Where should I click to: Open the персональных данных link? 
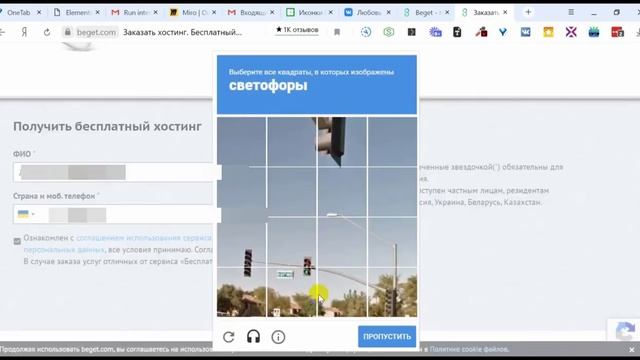point(64,249)
